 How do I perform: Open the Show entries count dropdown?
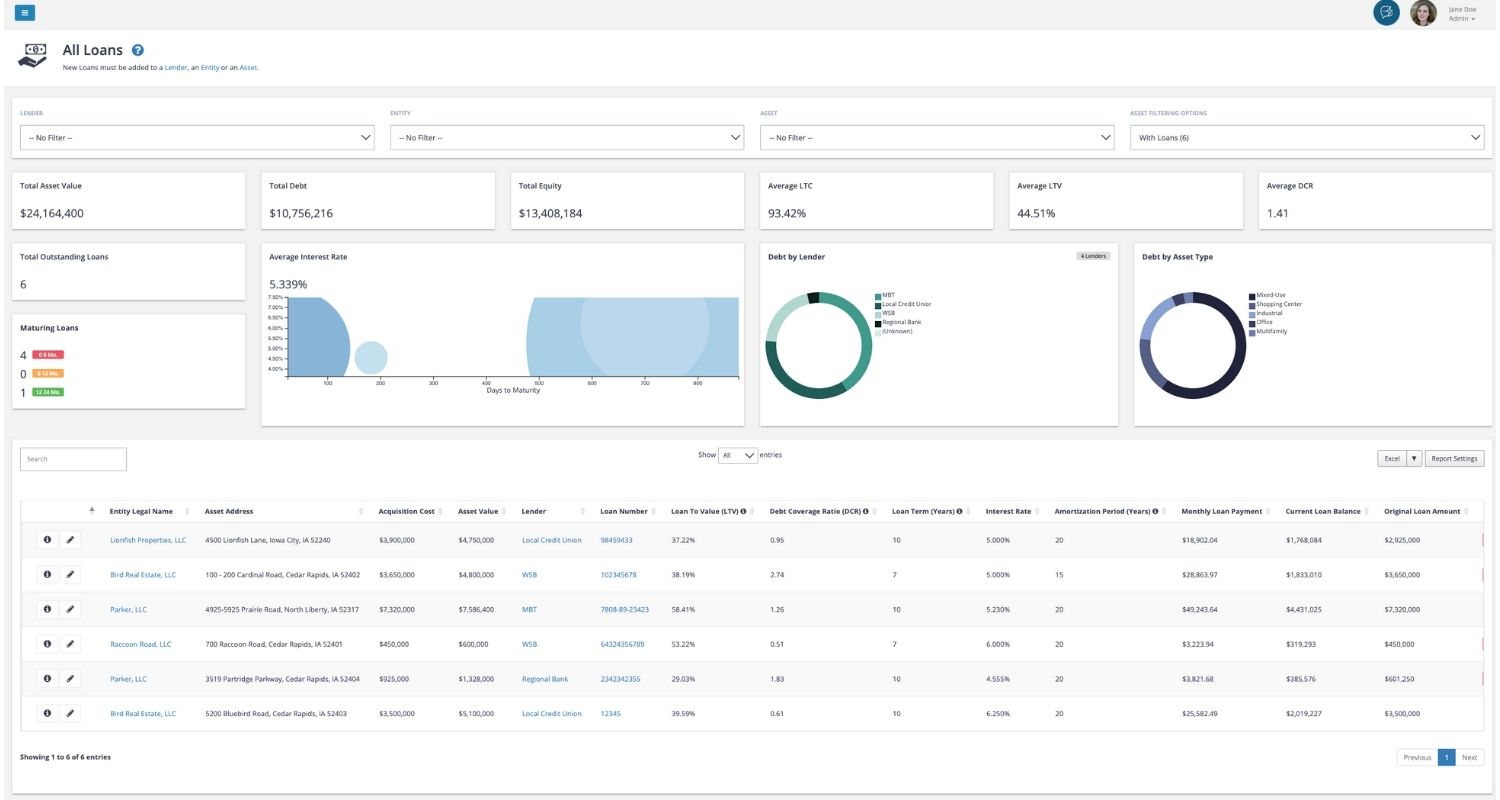(x=738, y=455)
